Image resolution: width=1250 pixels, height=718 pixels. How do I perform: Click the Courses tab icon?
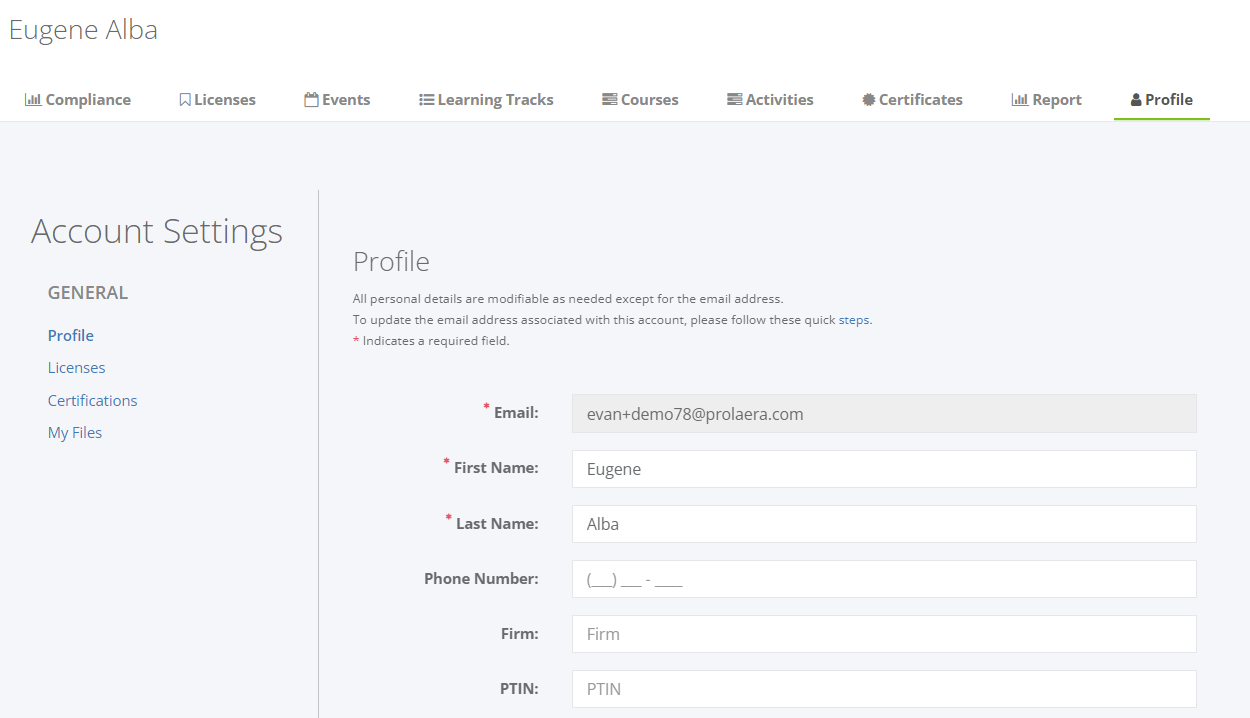[x=609, y=100]
